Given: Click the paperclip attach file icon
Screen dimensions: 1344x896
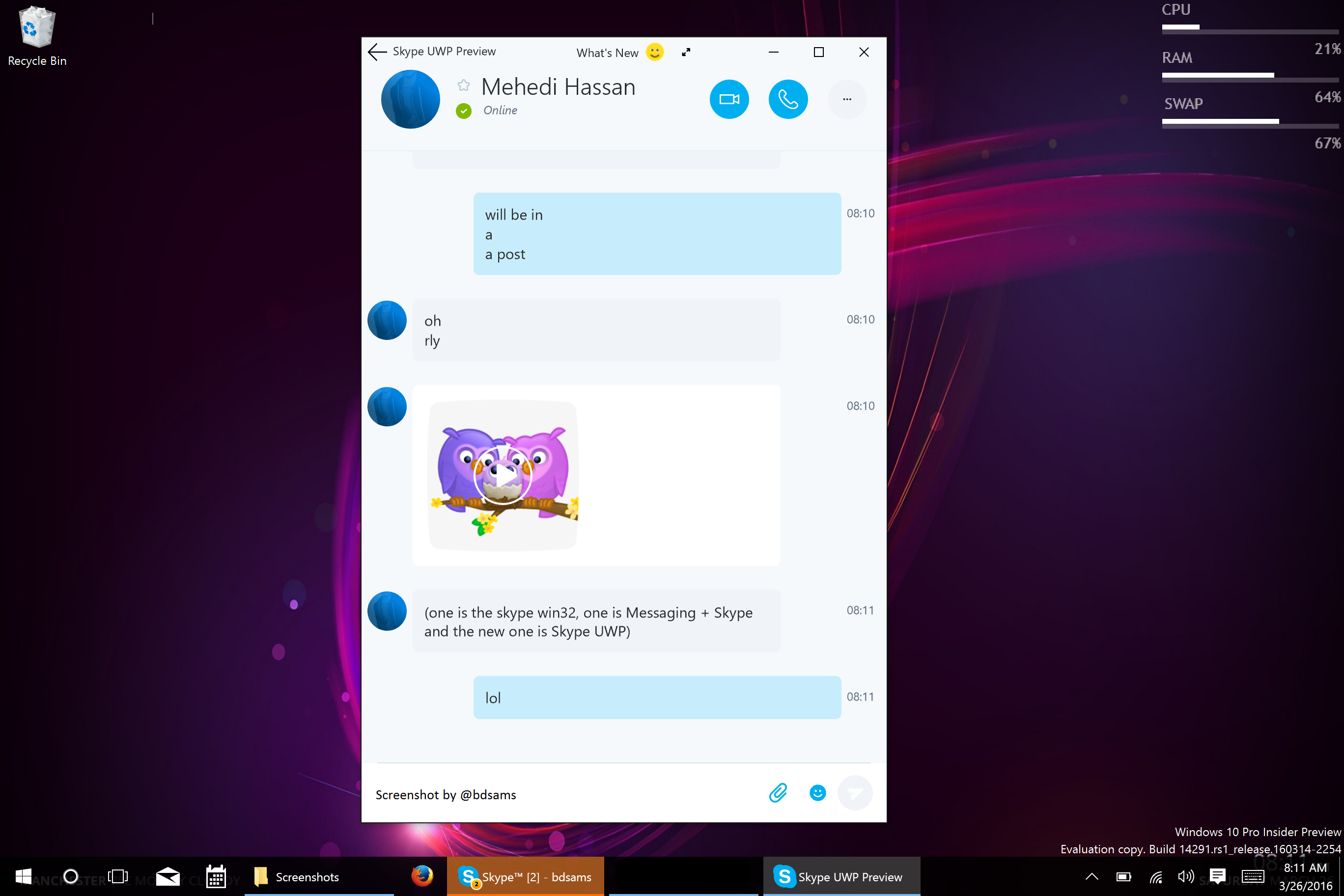Looking at the screenshot, I should (778, 793).
